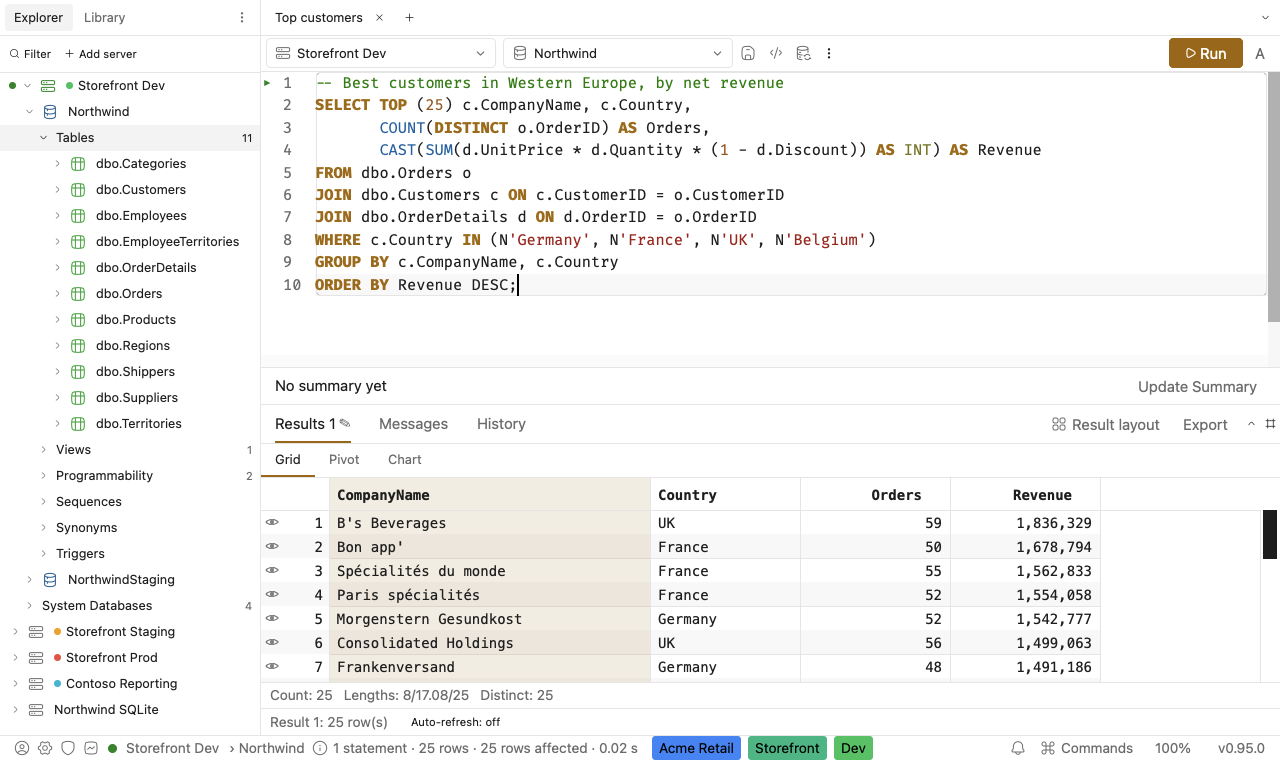Click the Acme Retail blue tag
Image resolution: width=1280 pixels, height=761 pixels.
coord(697,748)
